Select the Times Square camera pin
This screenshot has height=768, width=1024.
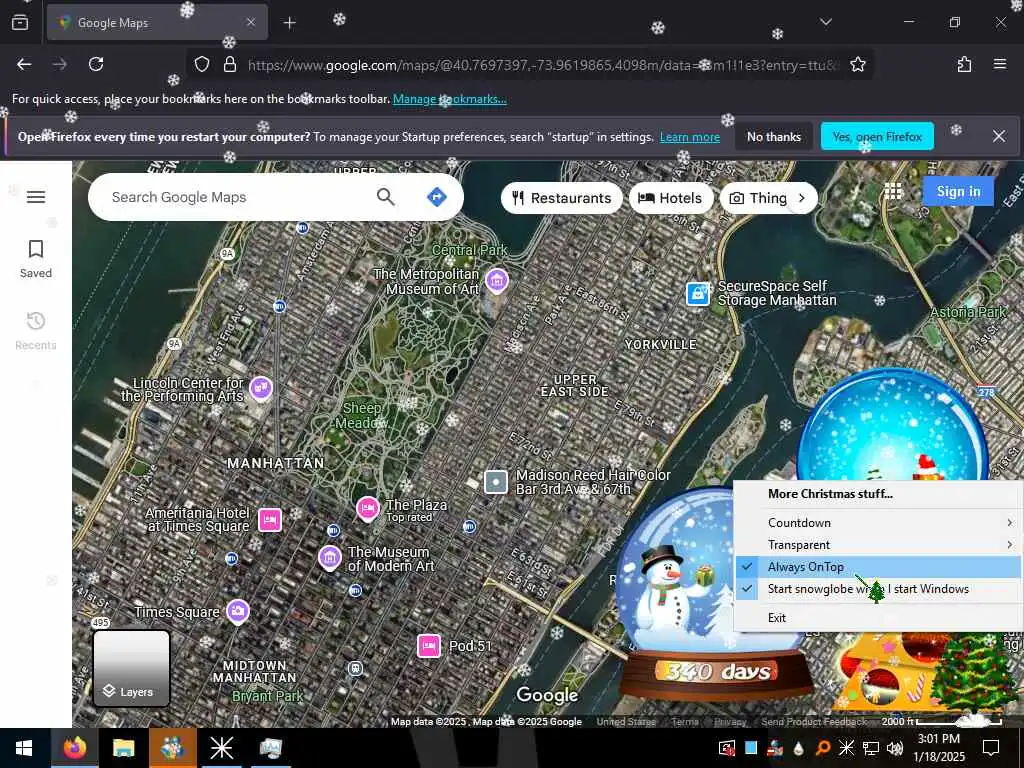click(x=238, y=611)
